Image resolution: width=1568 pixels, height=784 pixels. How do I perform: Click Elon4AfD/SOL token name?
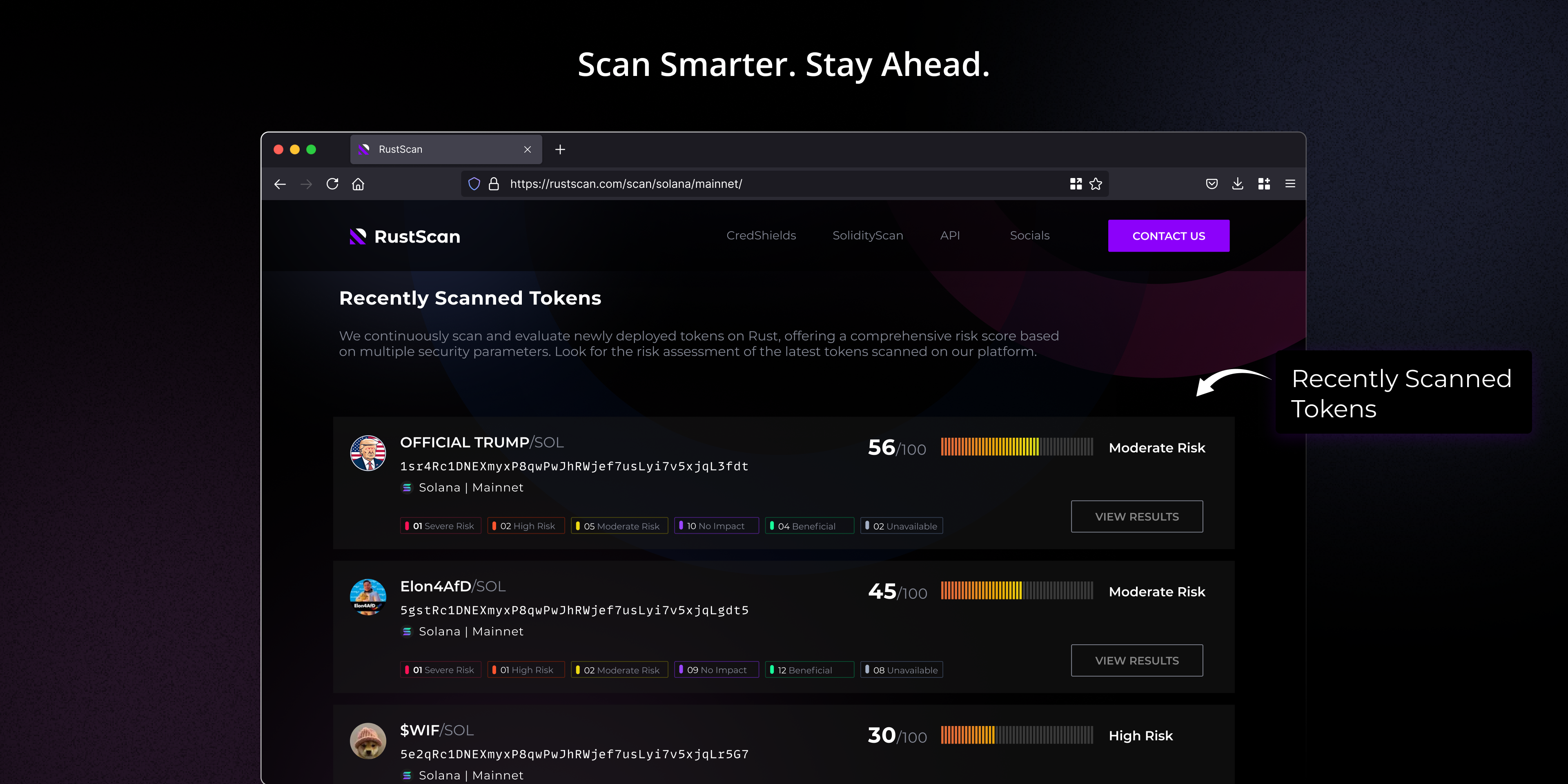(x=453, y=586)
